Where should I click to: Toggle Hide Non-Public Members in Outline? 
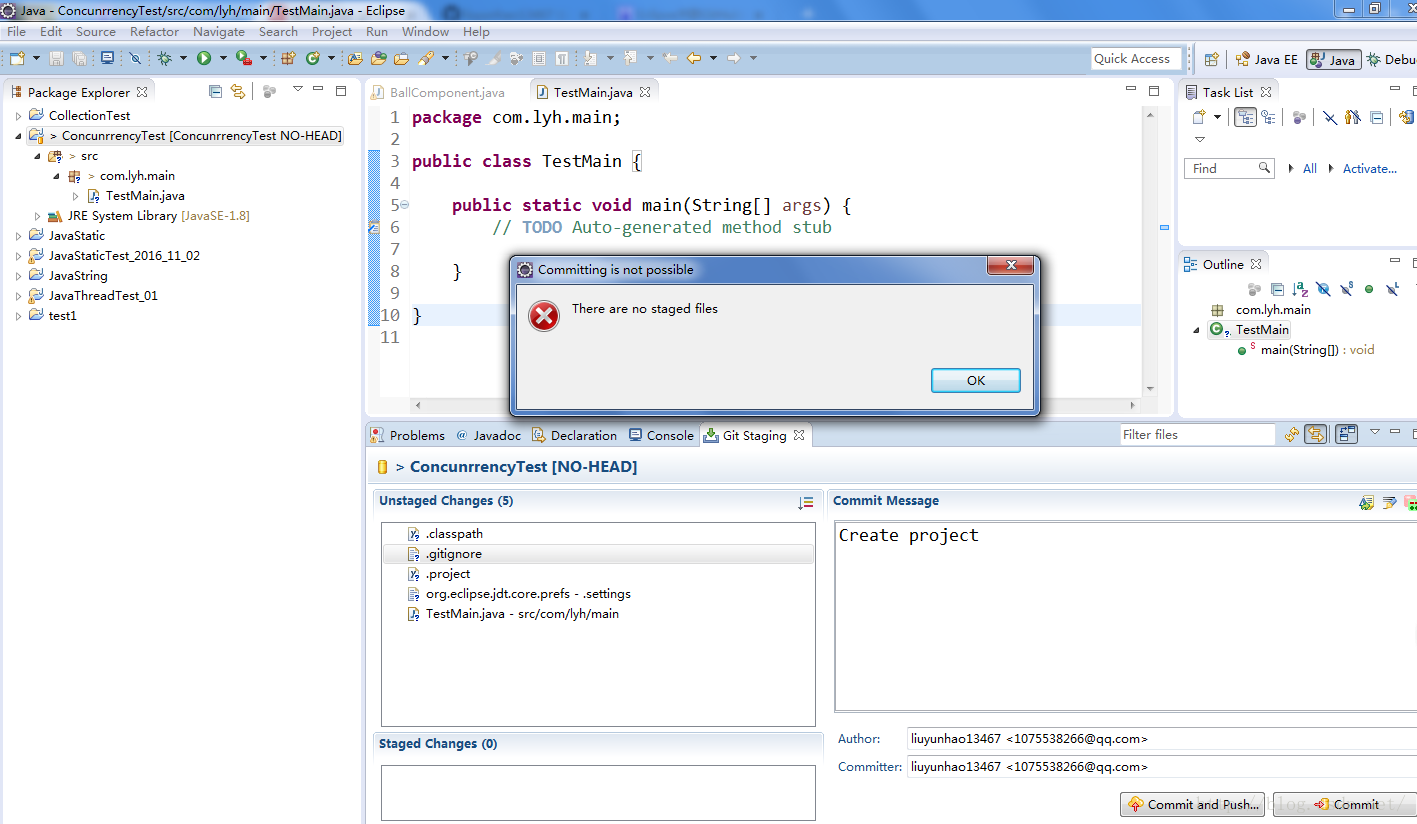coord(1369,289)
